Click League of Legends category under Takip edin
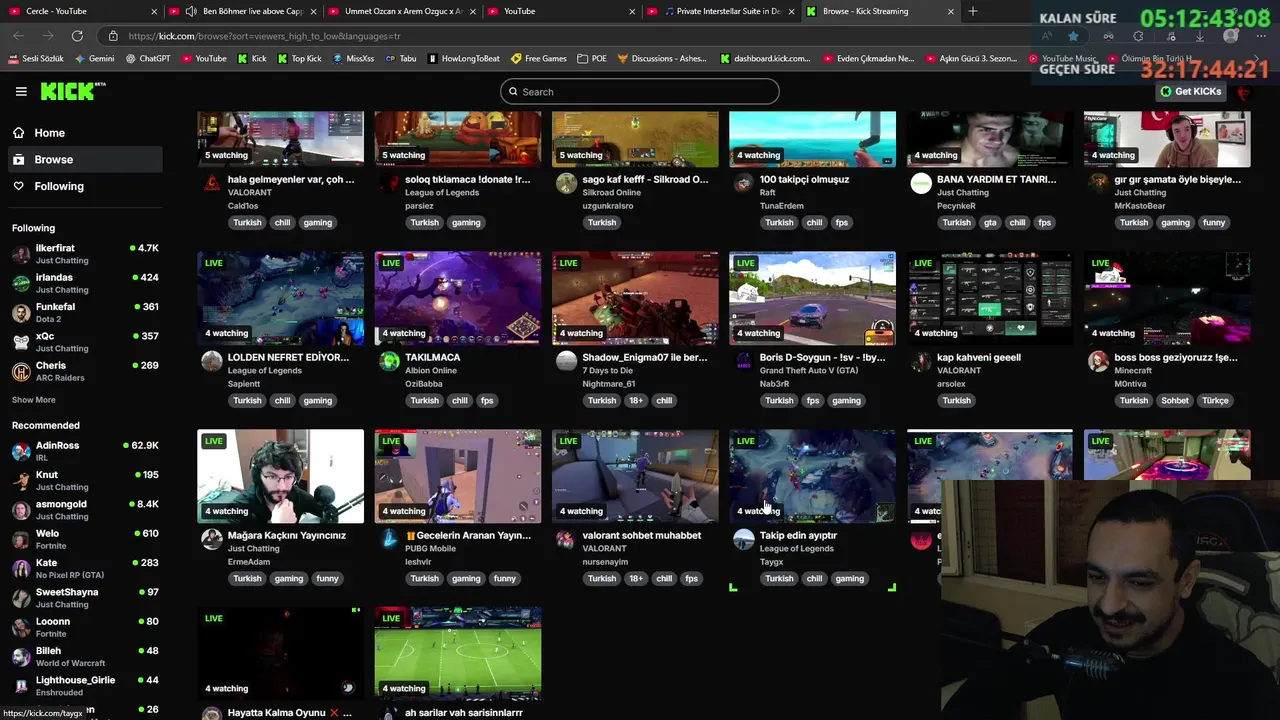Screen dimensions: 1280x720 pyautogui.click(x=796, y=548)
